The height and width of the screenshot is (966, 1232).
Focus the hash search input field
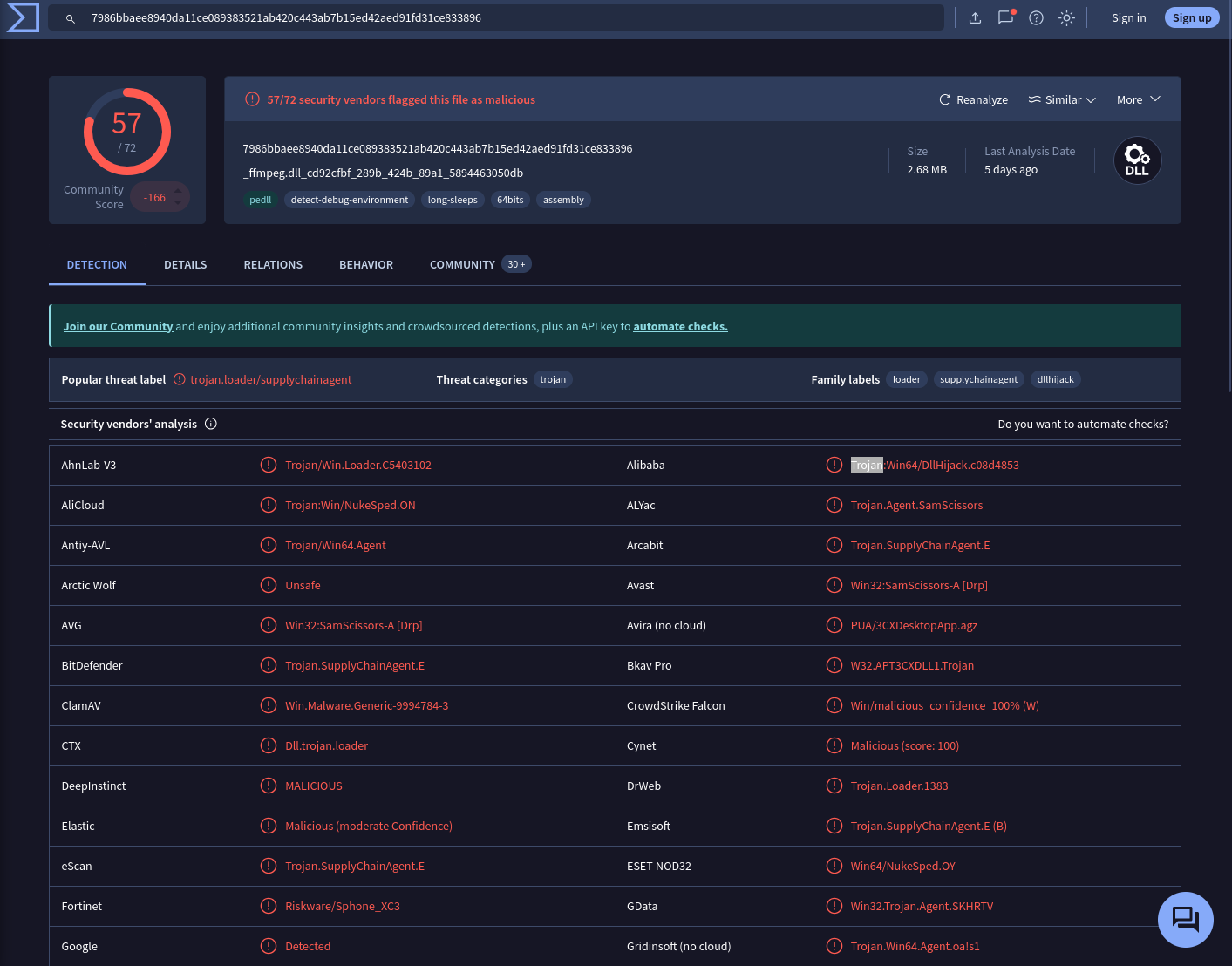pyautogui.click(x=496, y=17)
